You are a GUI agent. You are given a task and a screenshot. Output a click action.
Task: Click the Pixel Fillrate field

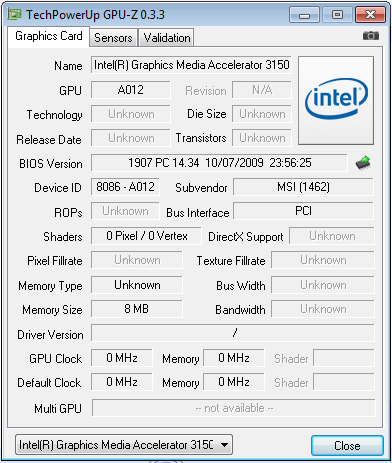(x=137, y=260)
